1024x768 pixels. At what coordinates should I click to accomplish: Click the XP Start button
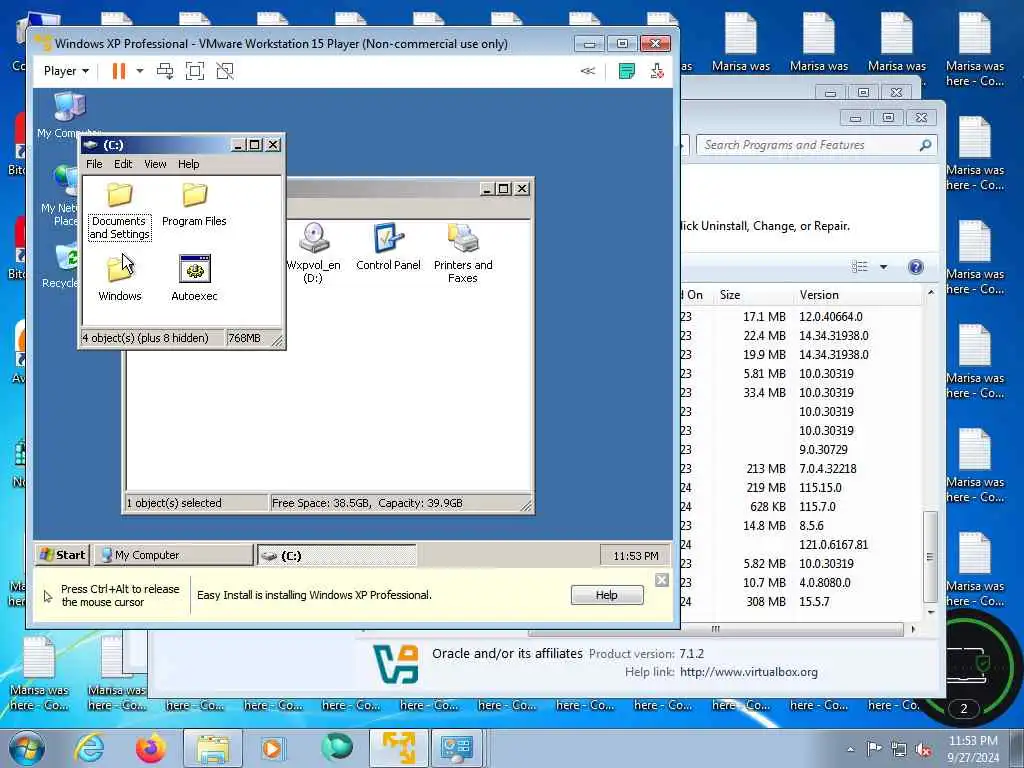pyautogui.click(x=62, y=555)
